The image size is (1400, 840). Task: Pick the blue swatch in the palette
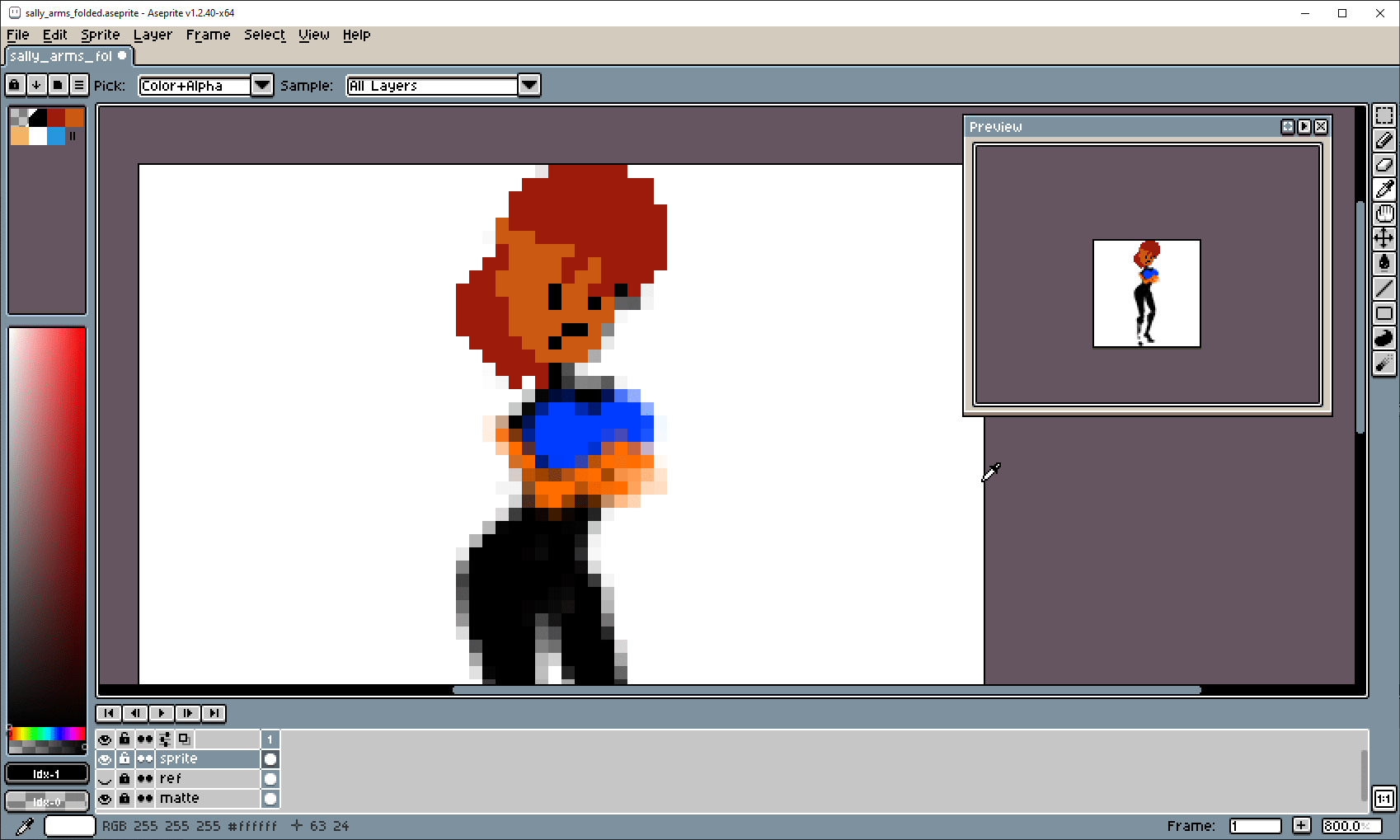tap(56, 136)
